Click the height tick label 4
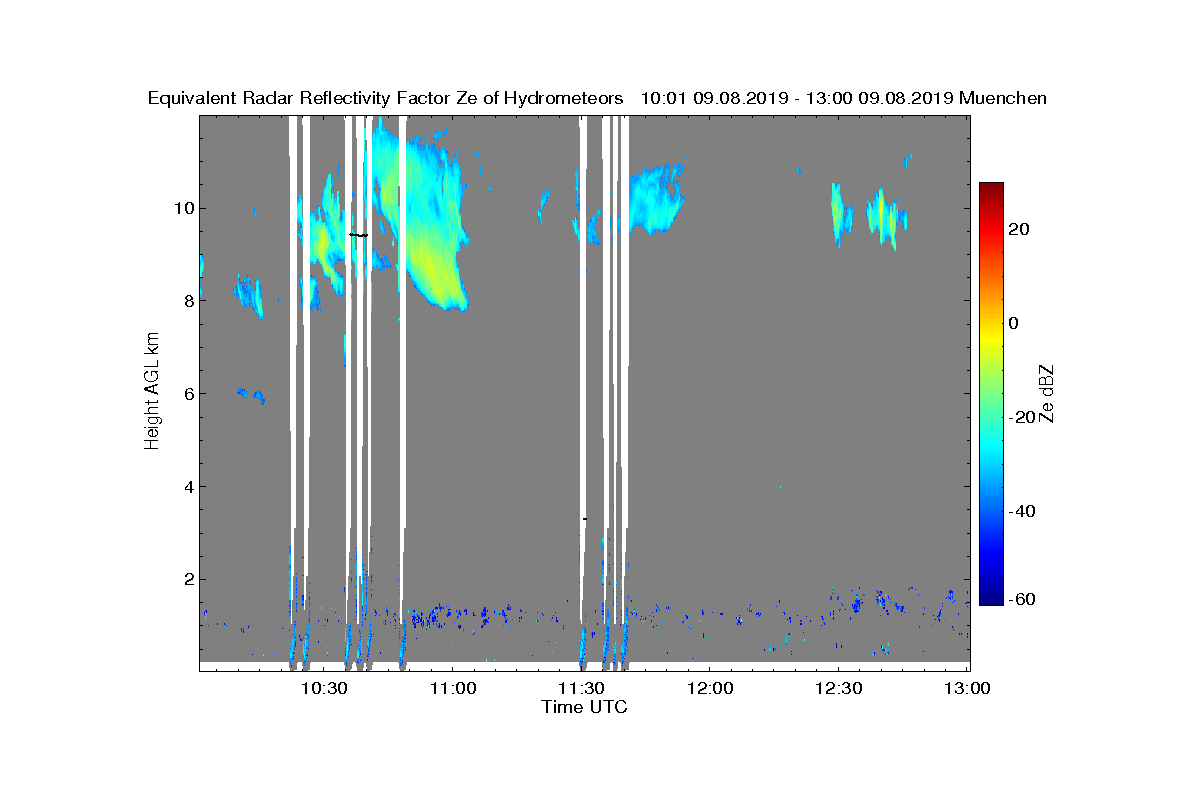The height and width of the screenshot is (800, 1200). pyautogui.click(x=188, y=487)
